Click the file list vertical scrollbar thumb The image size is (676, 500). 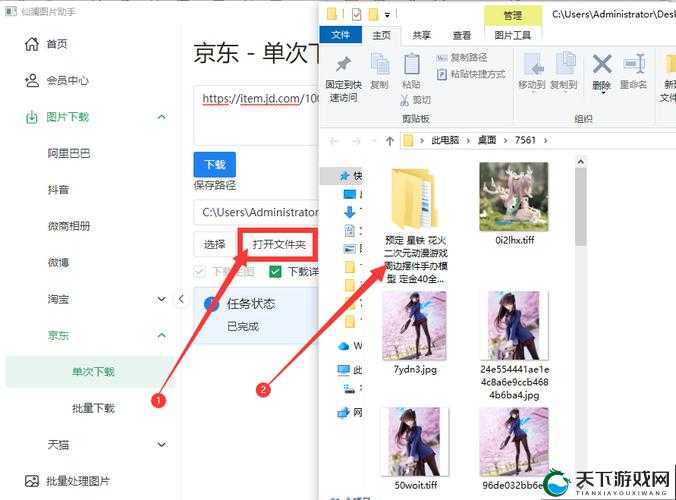coord(580,206)
